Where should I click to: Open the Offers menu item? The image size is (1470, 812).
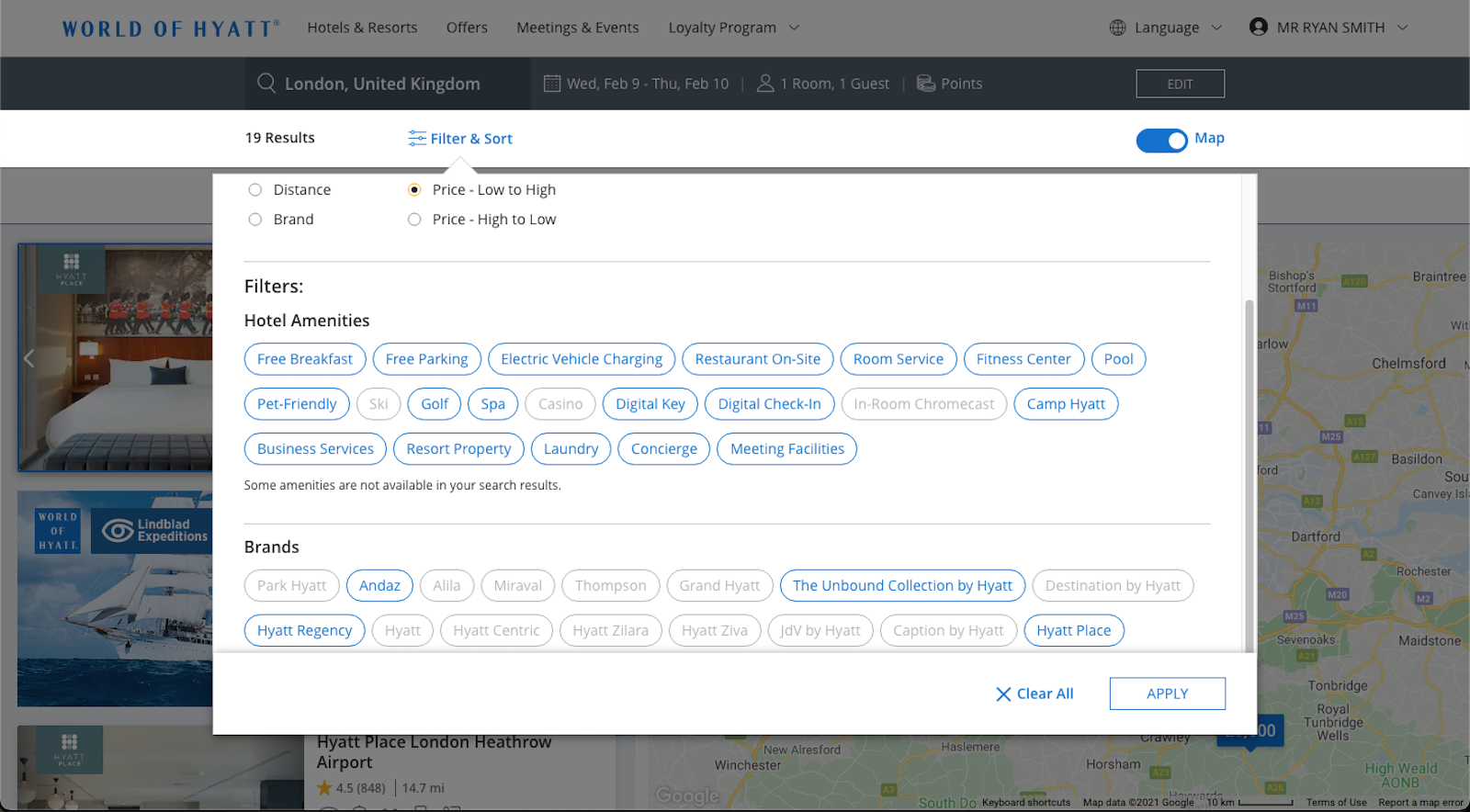click(x=467, y=28)
